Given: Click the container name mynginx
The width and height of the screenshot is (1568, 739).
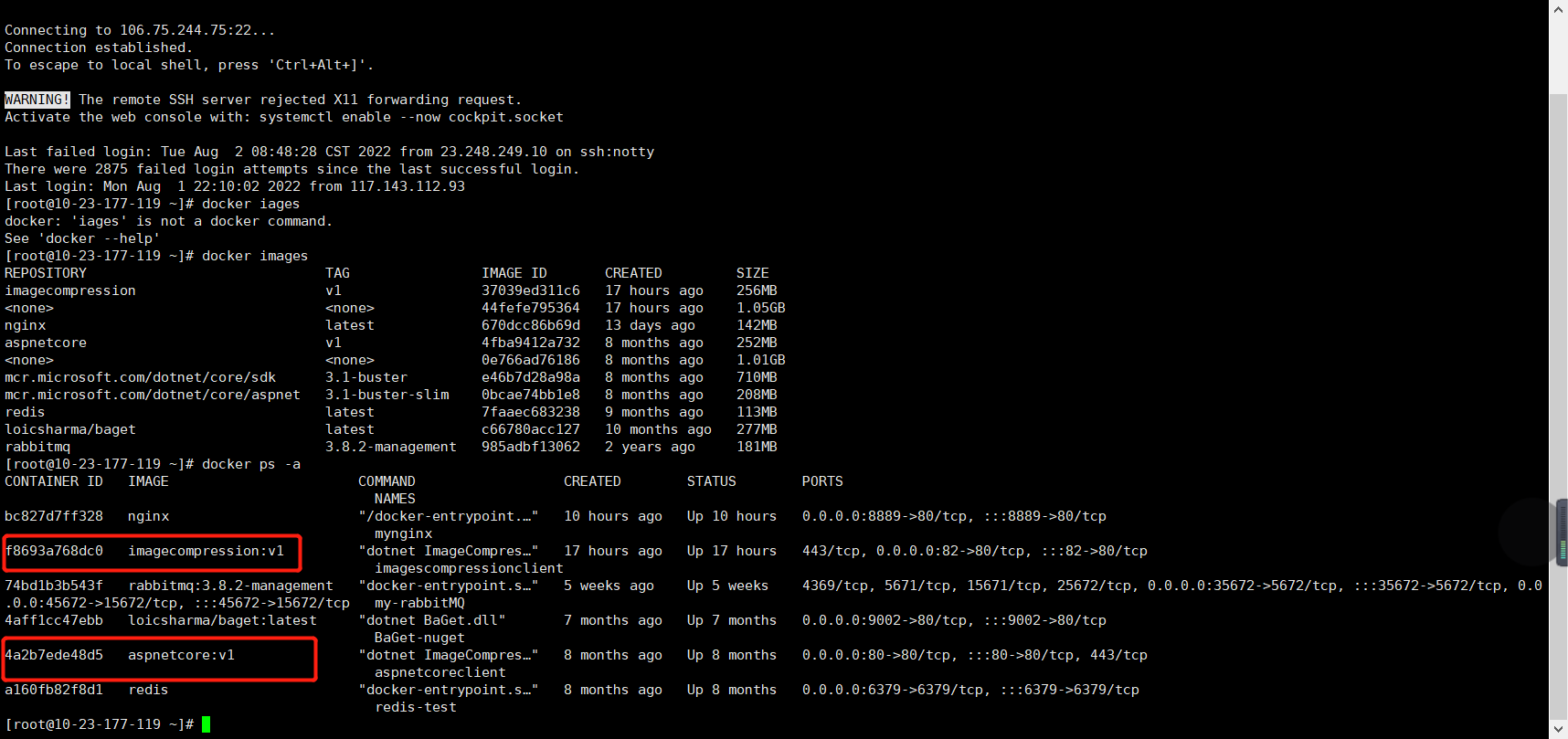Looking at the screenshot, I should click(403, 533).
